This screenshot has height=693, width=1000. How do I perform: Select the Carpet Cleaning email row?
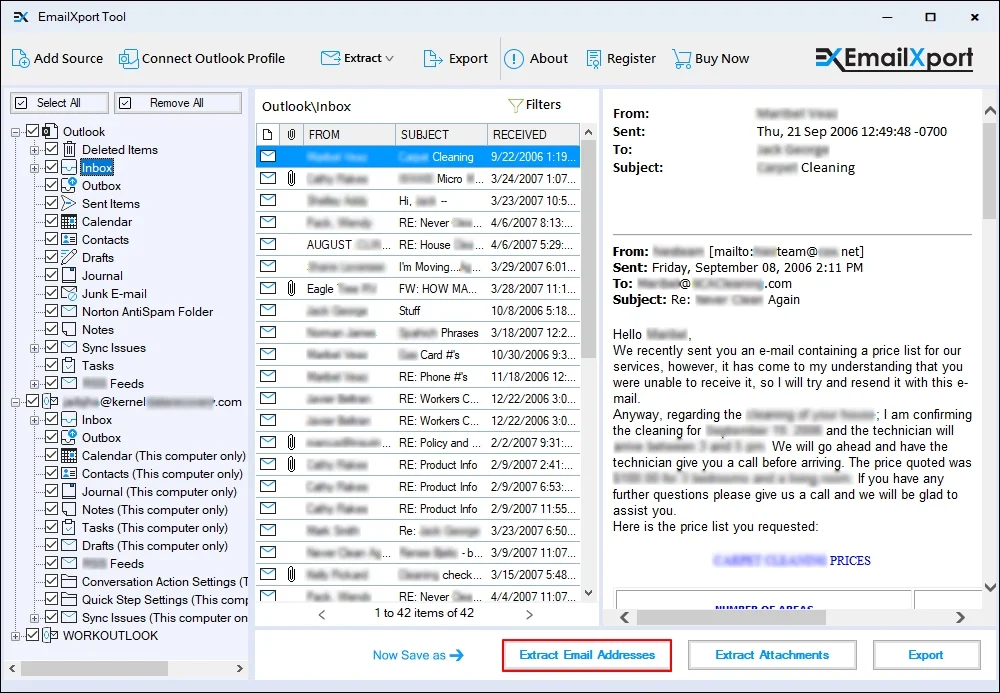pyautogui.click(x=420, y=156)
